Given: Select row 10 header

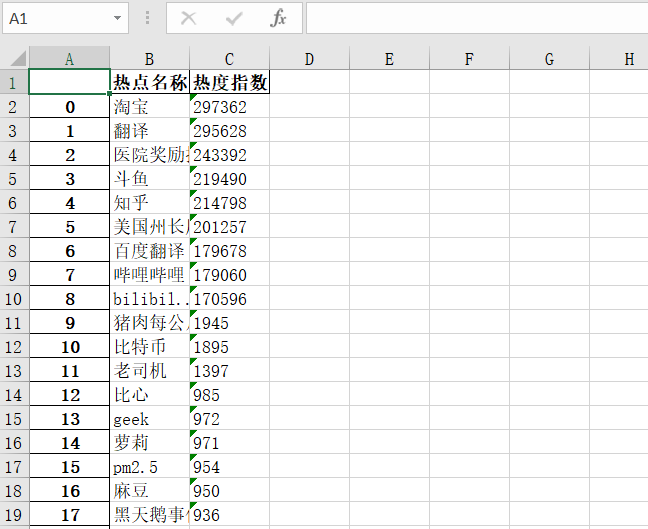Looking at the screenshot, I should [14, 298].
